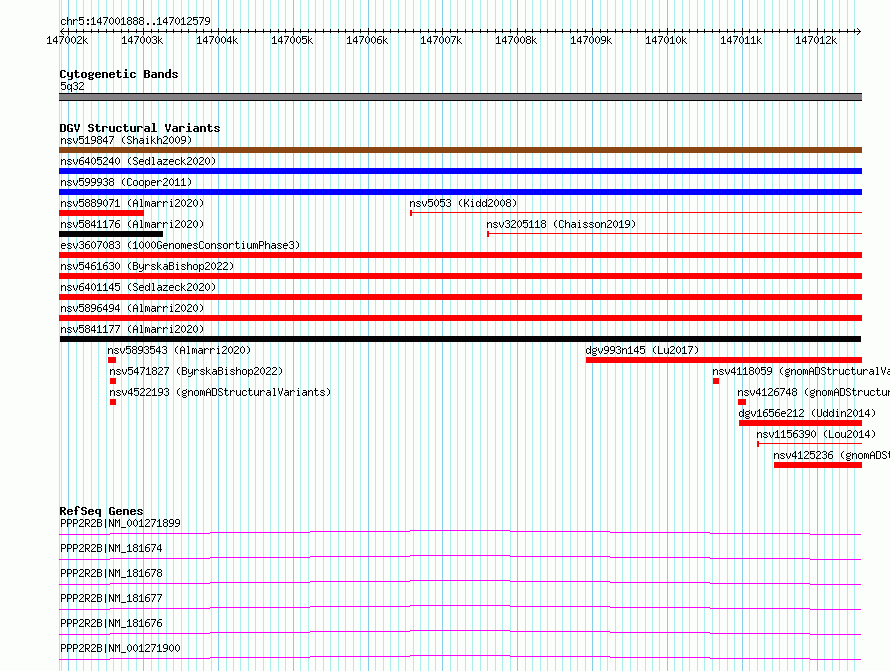Click the nsv4125236 red variant bar

(x=818, y=465)
